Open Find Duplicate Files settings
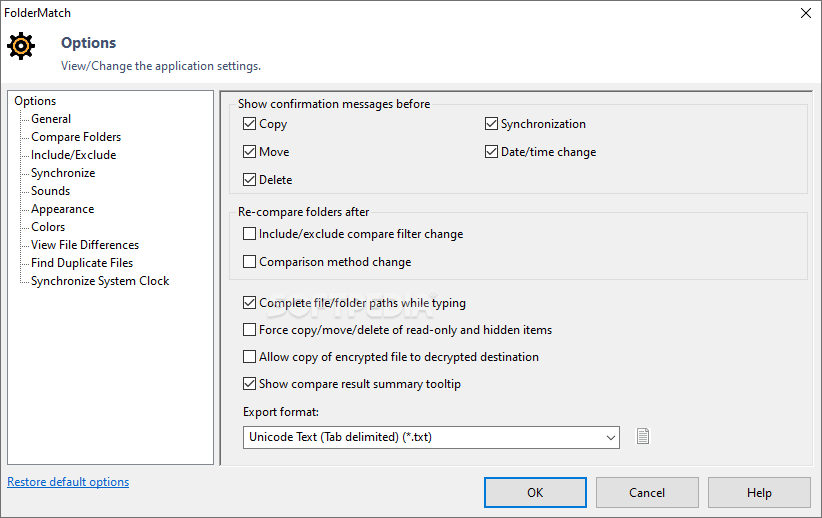The image size is (822, 518). (82, 263)
